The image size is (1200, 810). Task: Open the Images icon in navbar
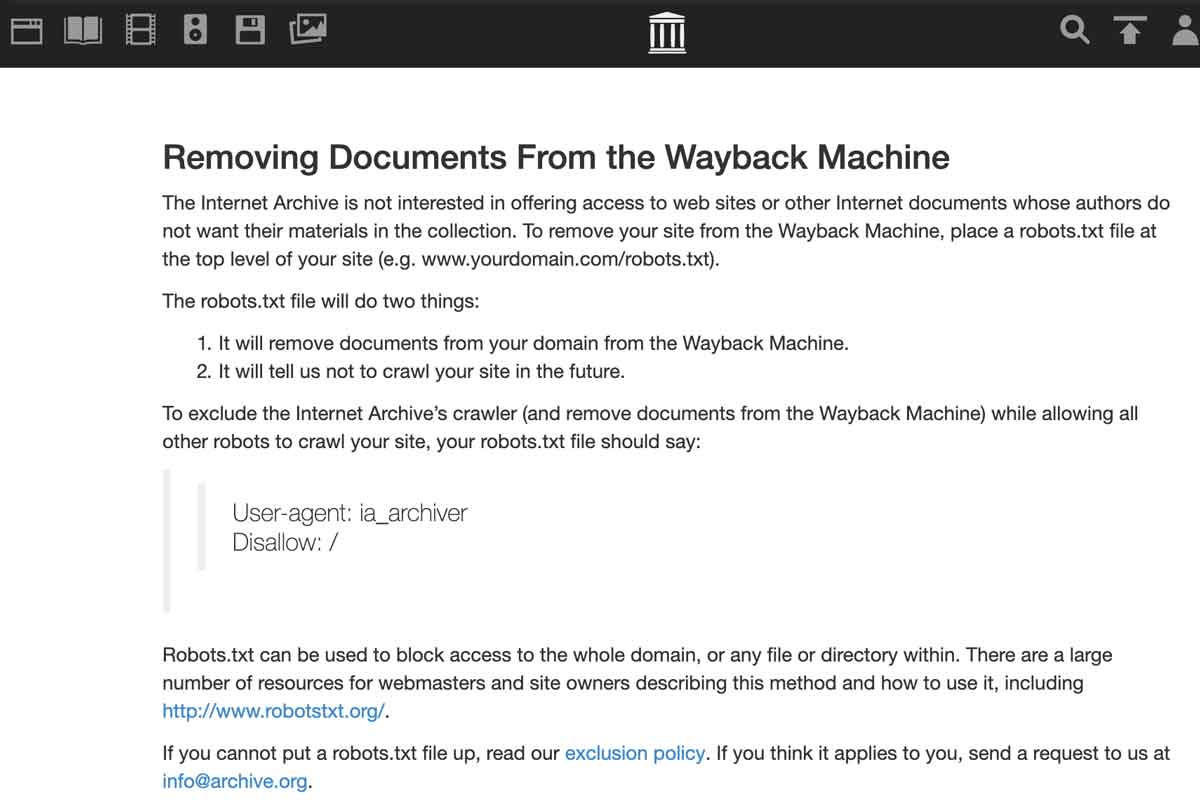308,31
